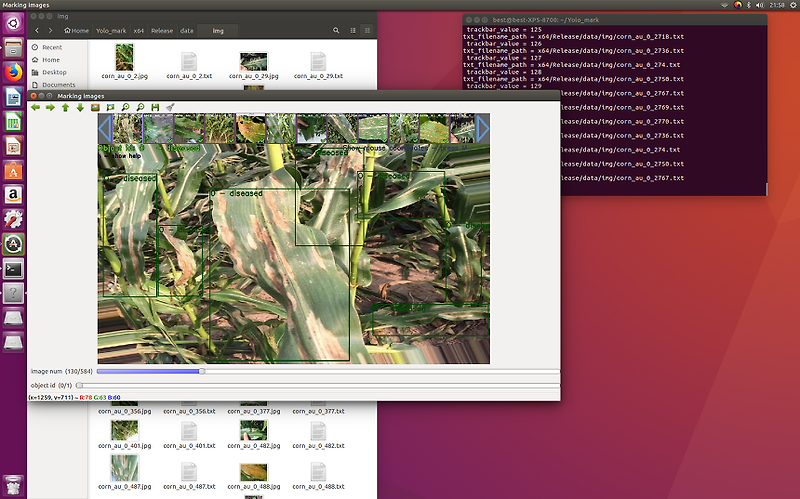Image resolution: width=800 pixels, height=499 pixels.
Task: Go to data folder in the path bar
Action: pyautogui.click(x=187, y=31)
